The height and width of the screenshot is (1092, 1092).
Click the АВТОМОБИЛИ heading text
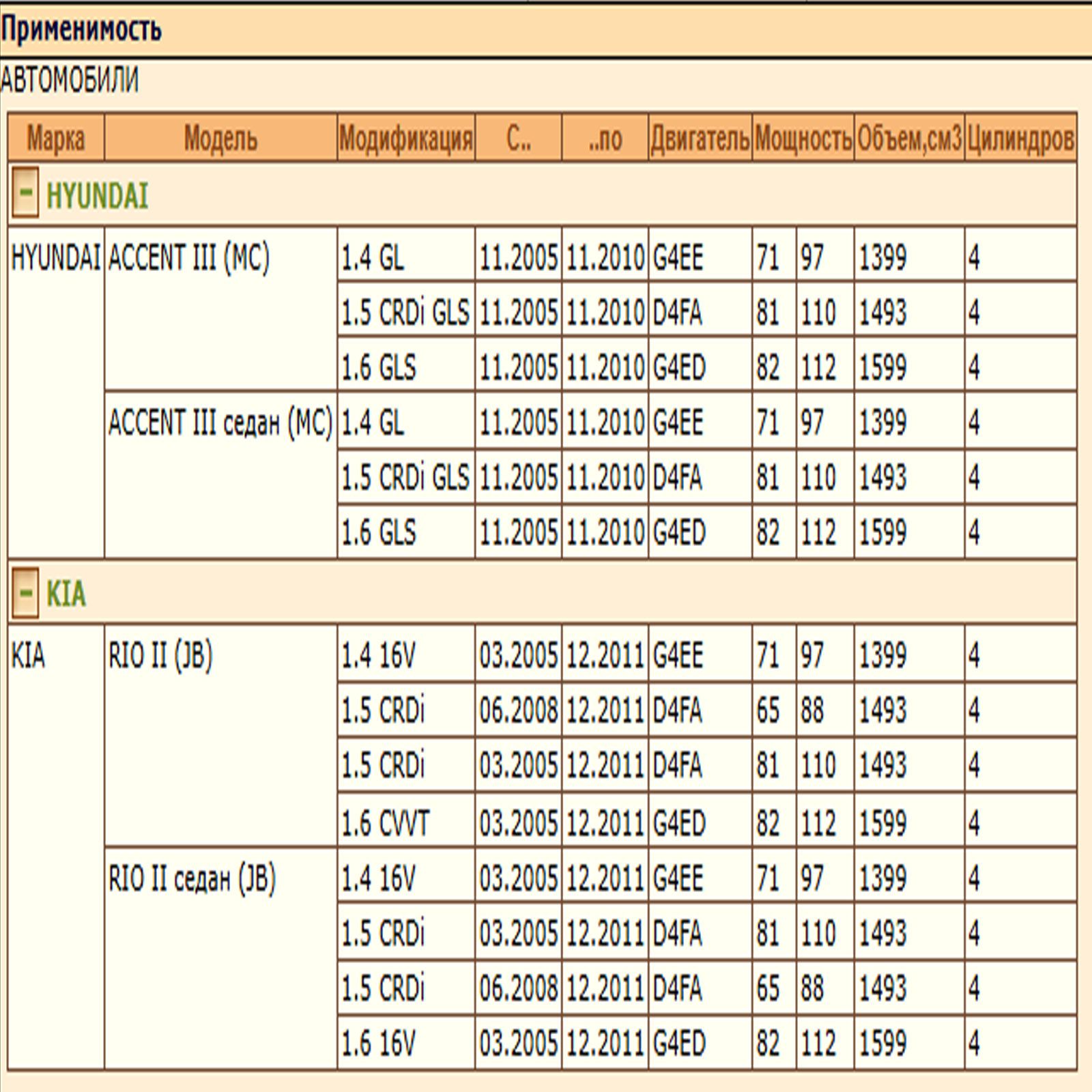click(70, 80)
